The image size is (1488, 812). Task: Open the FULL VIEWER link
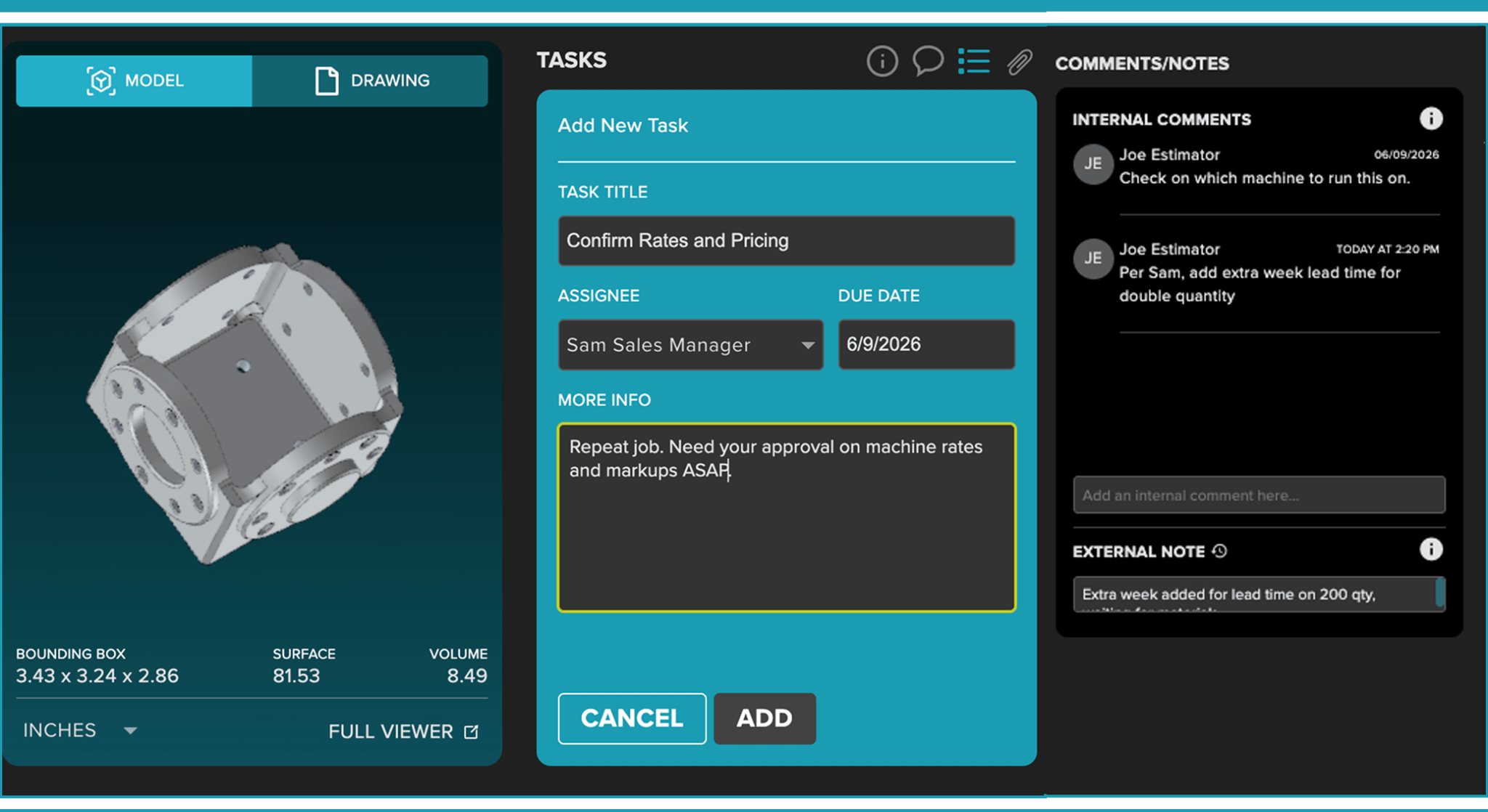tap(403, 731)
